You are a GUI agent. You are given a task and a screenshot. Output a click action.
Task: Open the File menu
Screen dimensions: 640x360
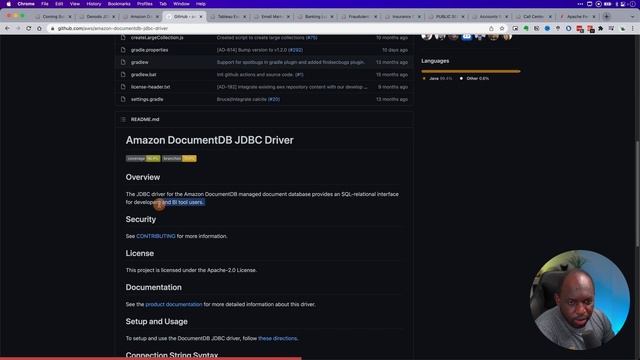(45, 4)
